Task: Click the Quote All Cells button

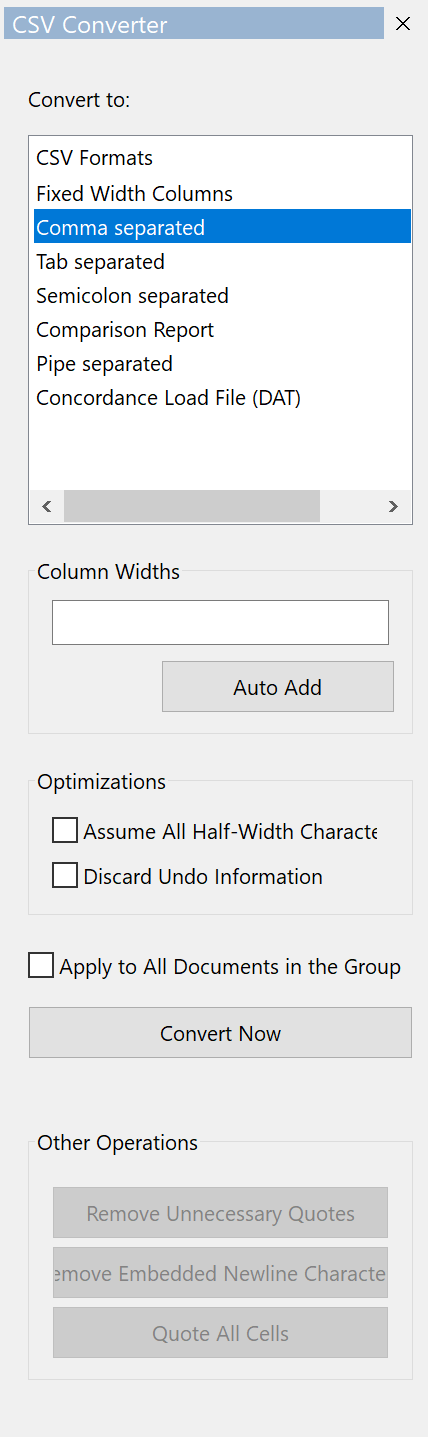Action: (220, 1333)
